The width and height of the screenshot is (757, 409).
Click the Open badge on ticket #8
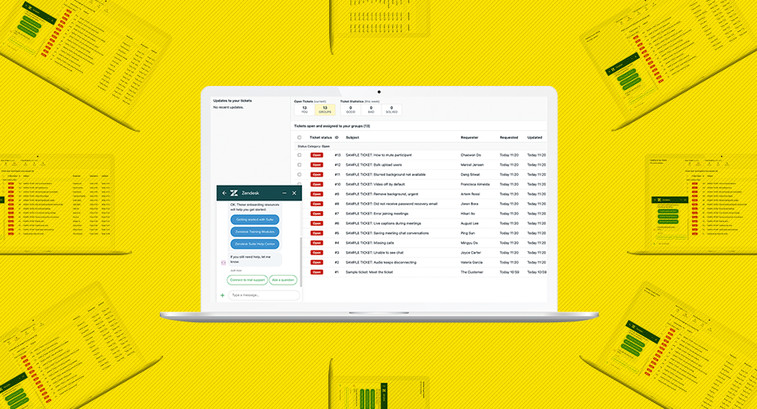[x=317, y=204]
